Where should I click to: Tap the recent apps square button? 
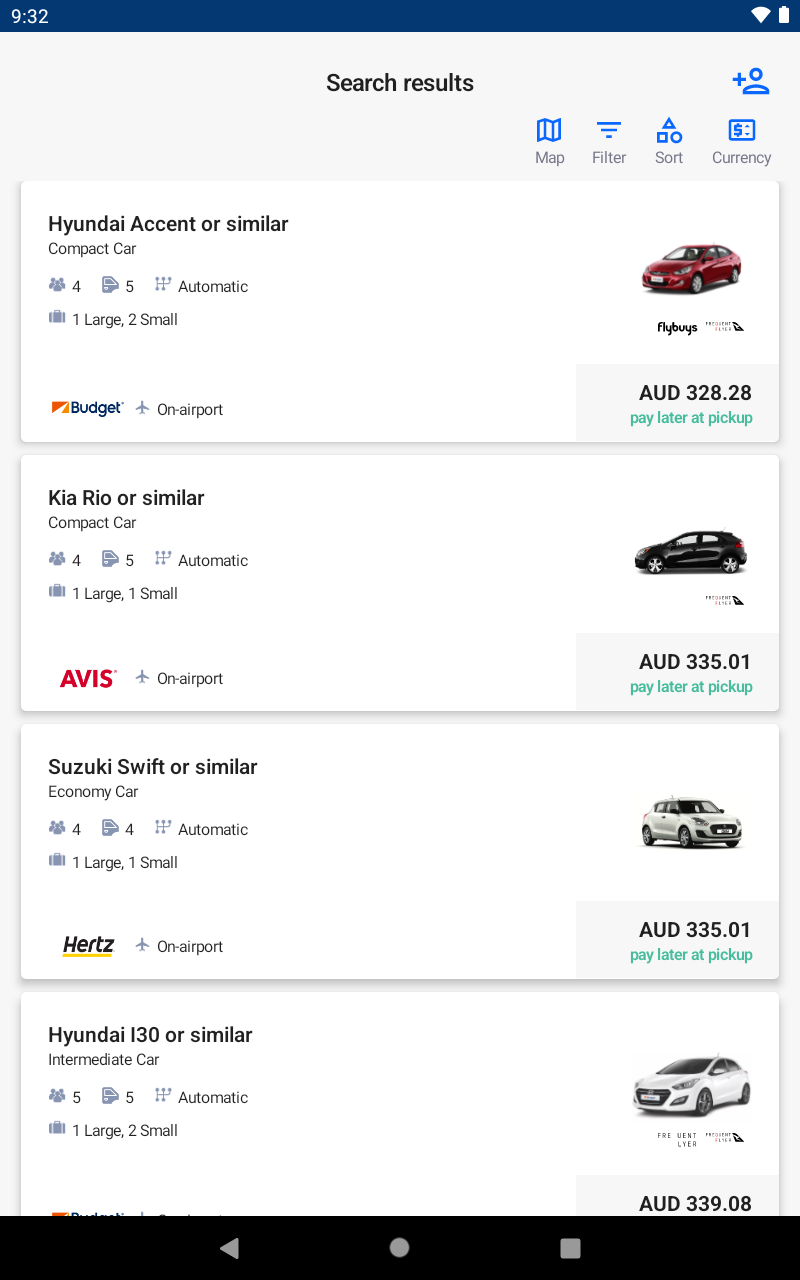(x=570, y=1247)
